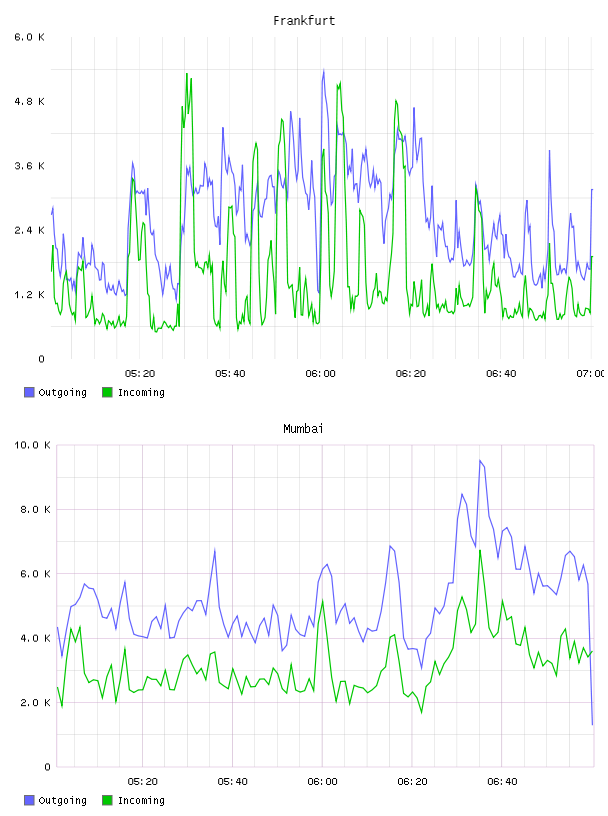This screenshot has height=816, width=608.
Task: Click the 4.0 K y-axis label in Mumbai chart
Action: tap(35, 639)
